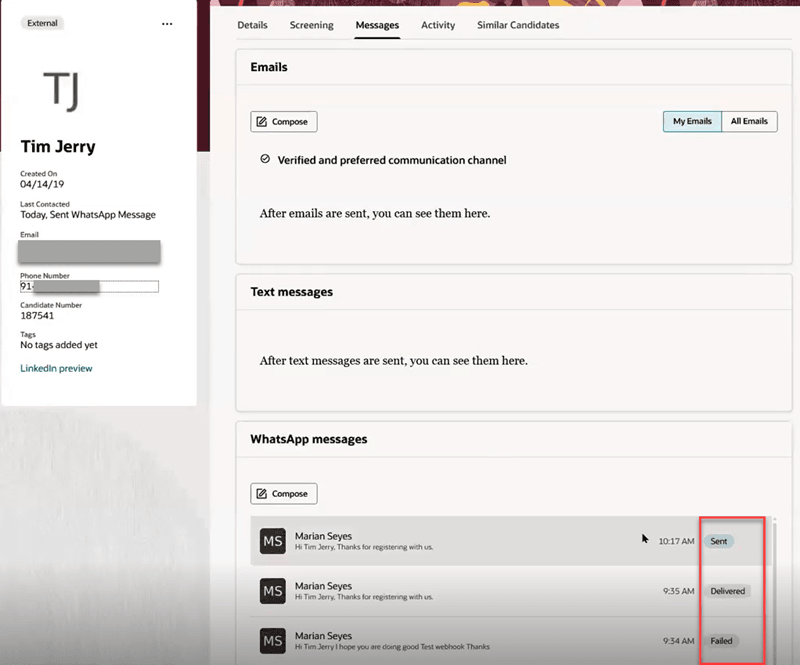Image resolution: width=800 pixels, height=665 pixels.
Task: Click 'Today, Sent WhatsApp Message' text
Action: tap(88, 215)
